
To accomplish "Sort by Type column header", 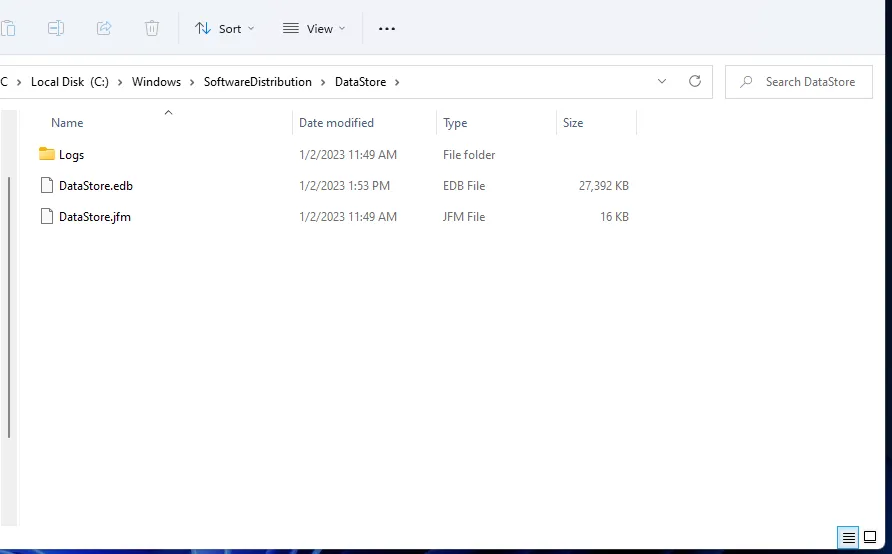I will (455, 123).
